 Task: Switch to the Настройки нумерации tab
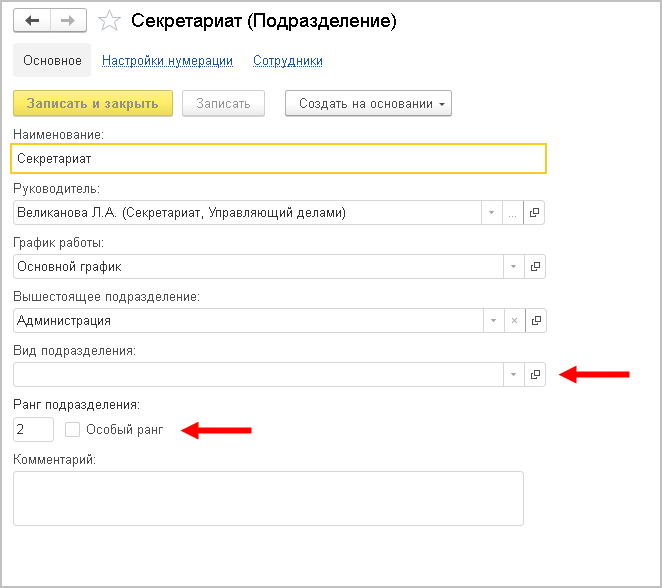click(x=167, y=61)
